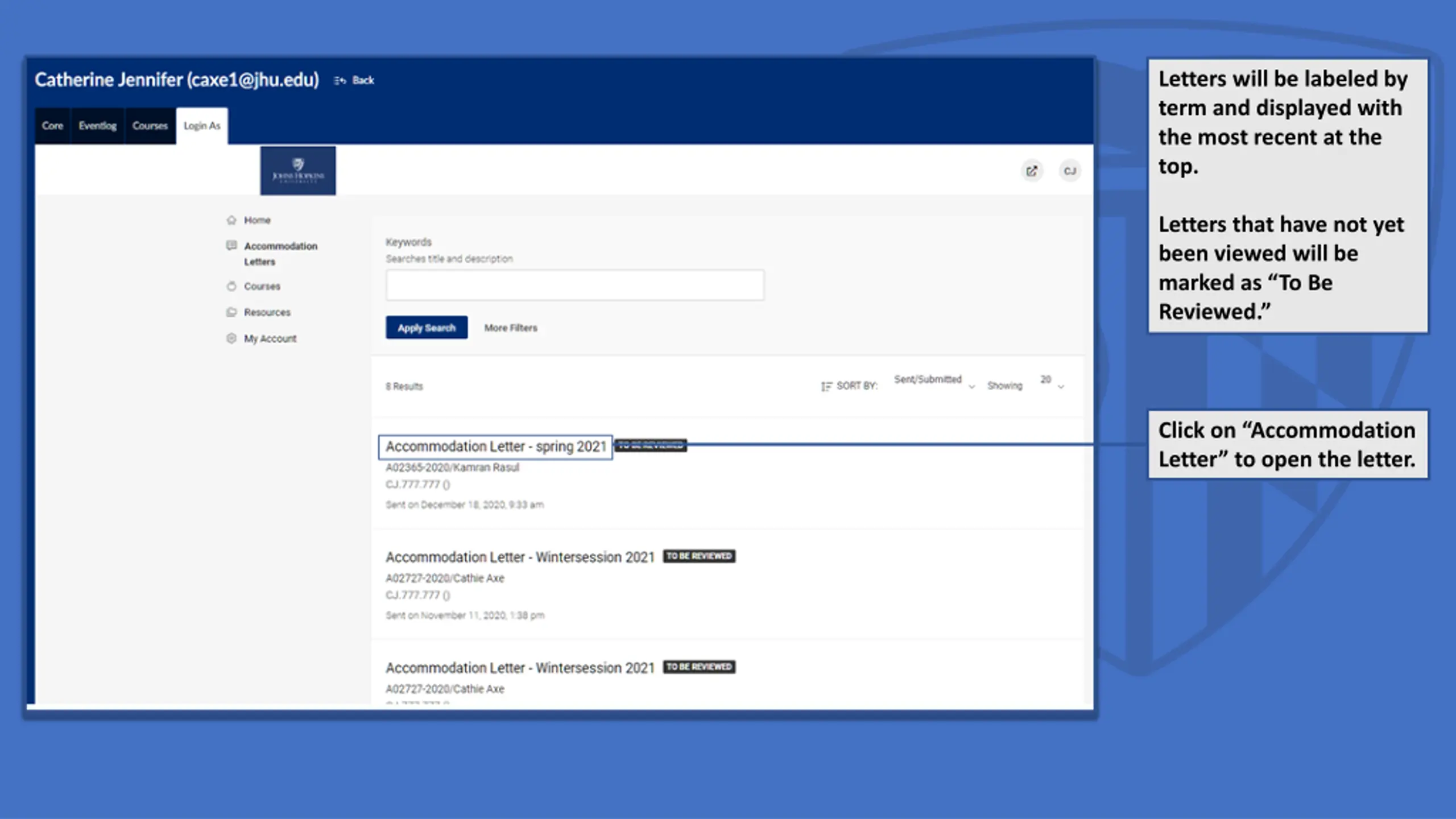Image resolution: width=1456 pixels, height=819 pixels.
Task: Select the Login As tab
Action: click(x=202, y=126)
